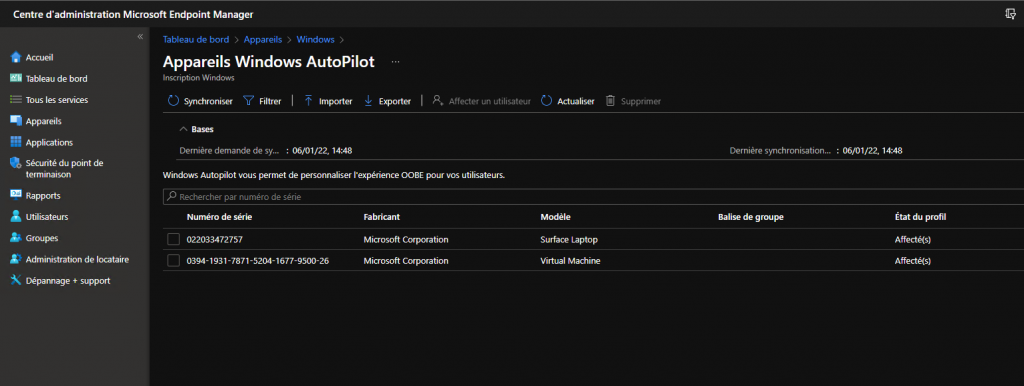This screenshot has width=1024, height=386.
Task: Go to Appareils breadcrumb link
Action: (x=263, y=40)
